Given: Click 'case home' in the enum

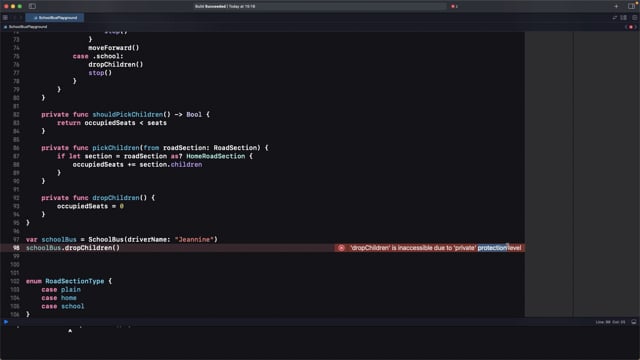Looking at the screenshot, I should 59,298.
